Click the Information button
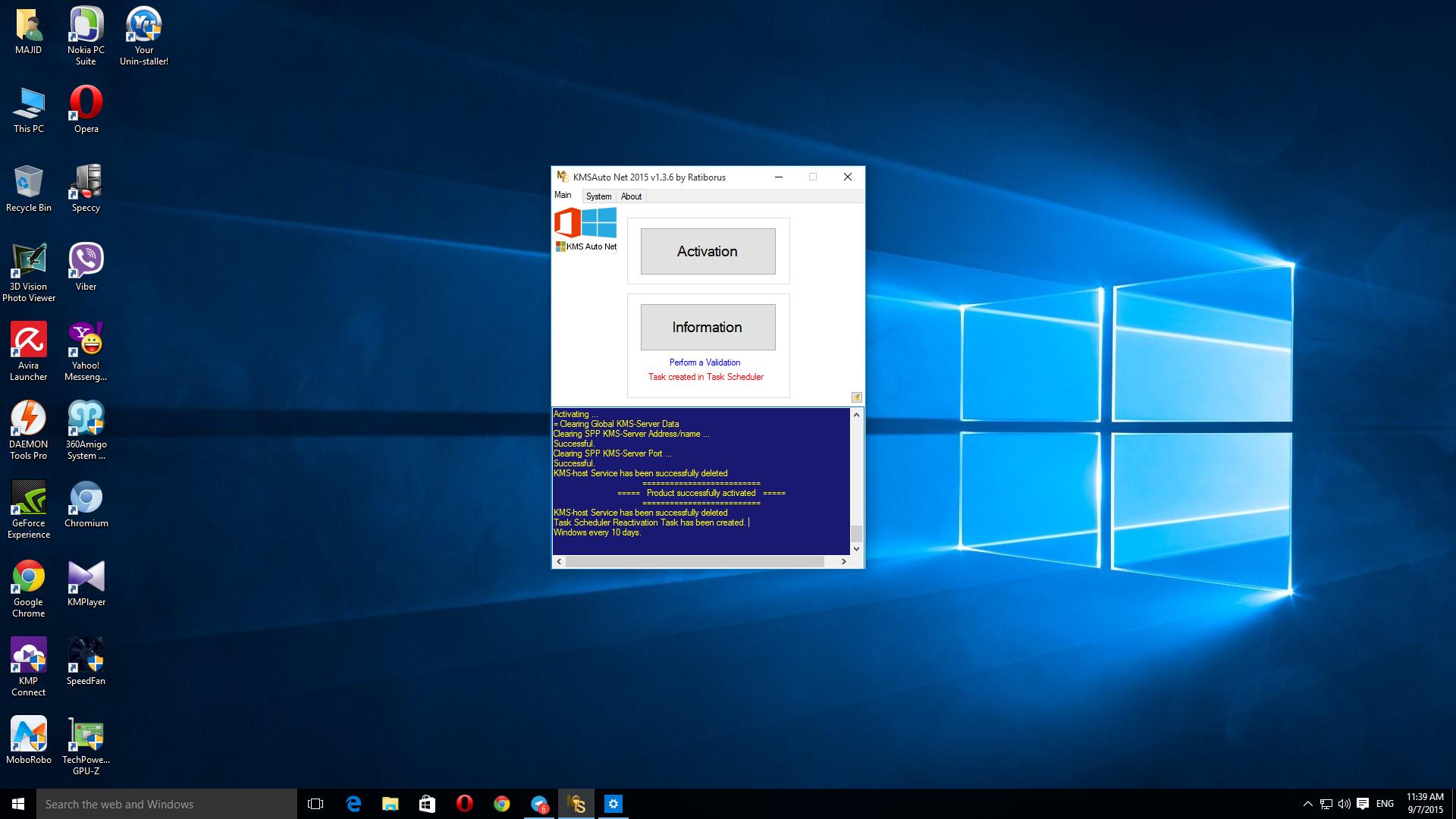Image resolution: width=1456 pixels, height=819 pixels. (708, 327)
